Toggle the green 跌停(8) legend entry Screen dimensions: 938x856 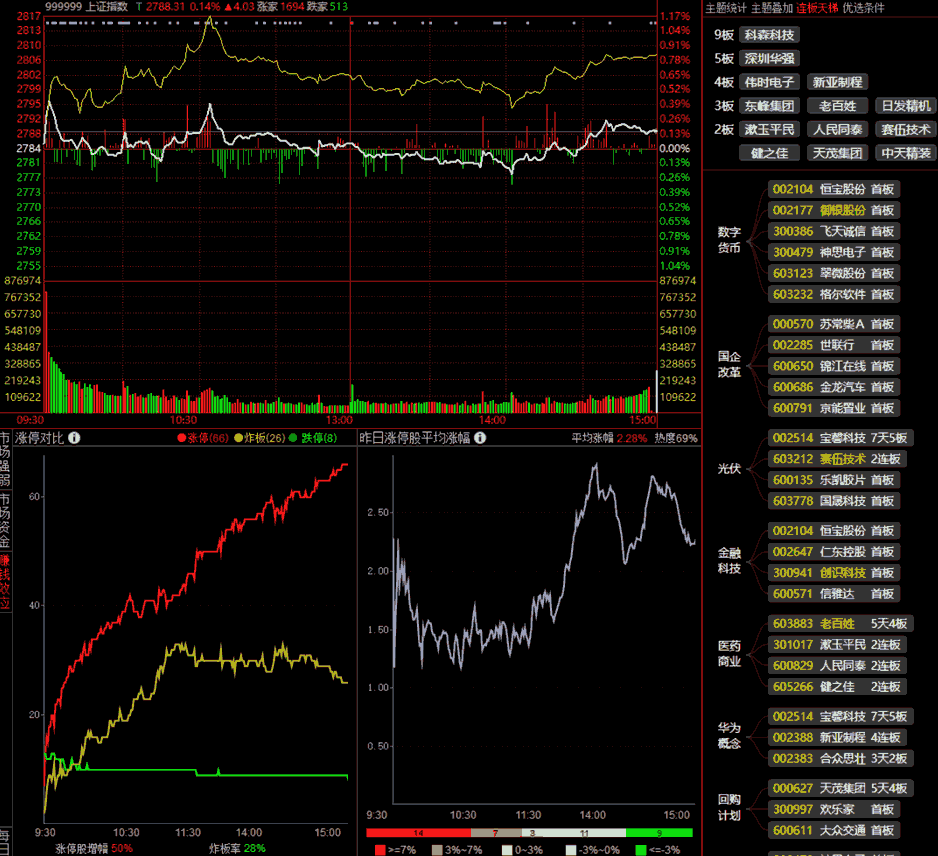click(x=313, y=438)
